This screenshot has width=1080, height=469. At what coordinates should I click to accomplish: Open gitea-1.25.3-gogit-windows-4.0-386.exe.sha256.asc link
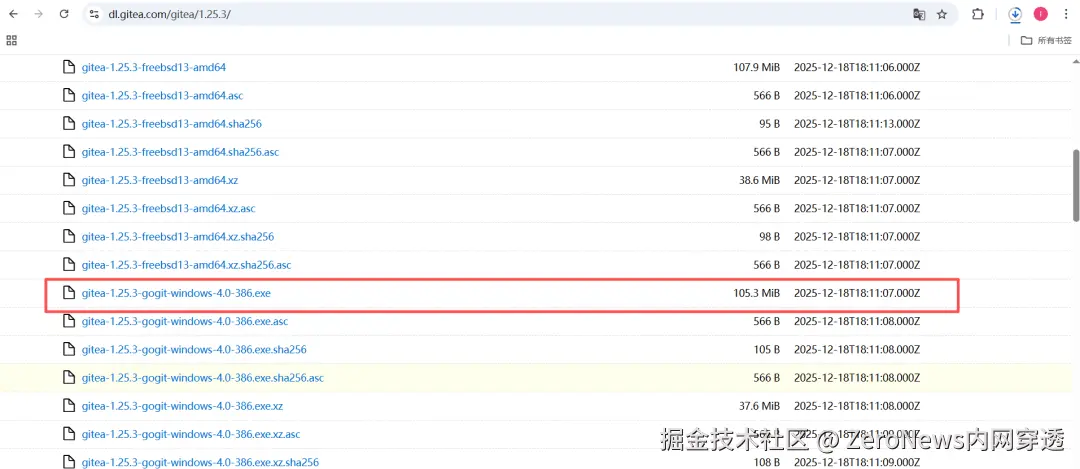pyautogui.click(x=202, y=378)
